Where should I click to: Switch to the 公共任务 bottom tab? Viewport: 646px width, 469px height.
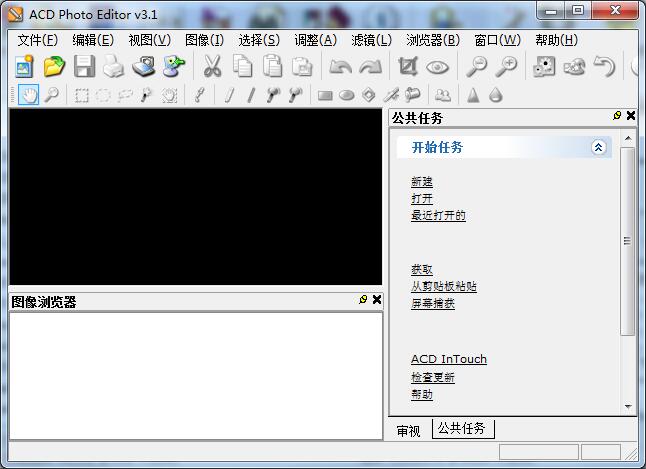461,429
